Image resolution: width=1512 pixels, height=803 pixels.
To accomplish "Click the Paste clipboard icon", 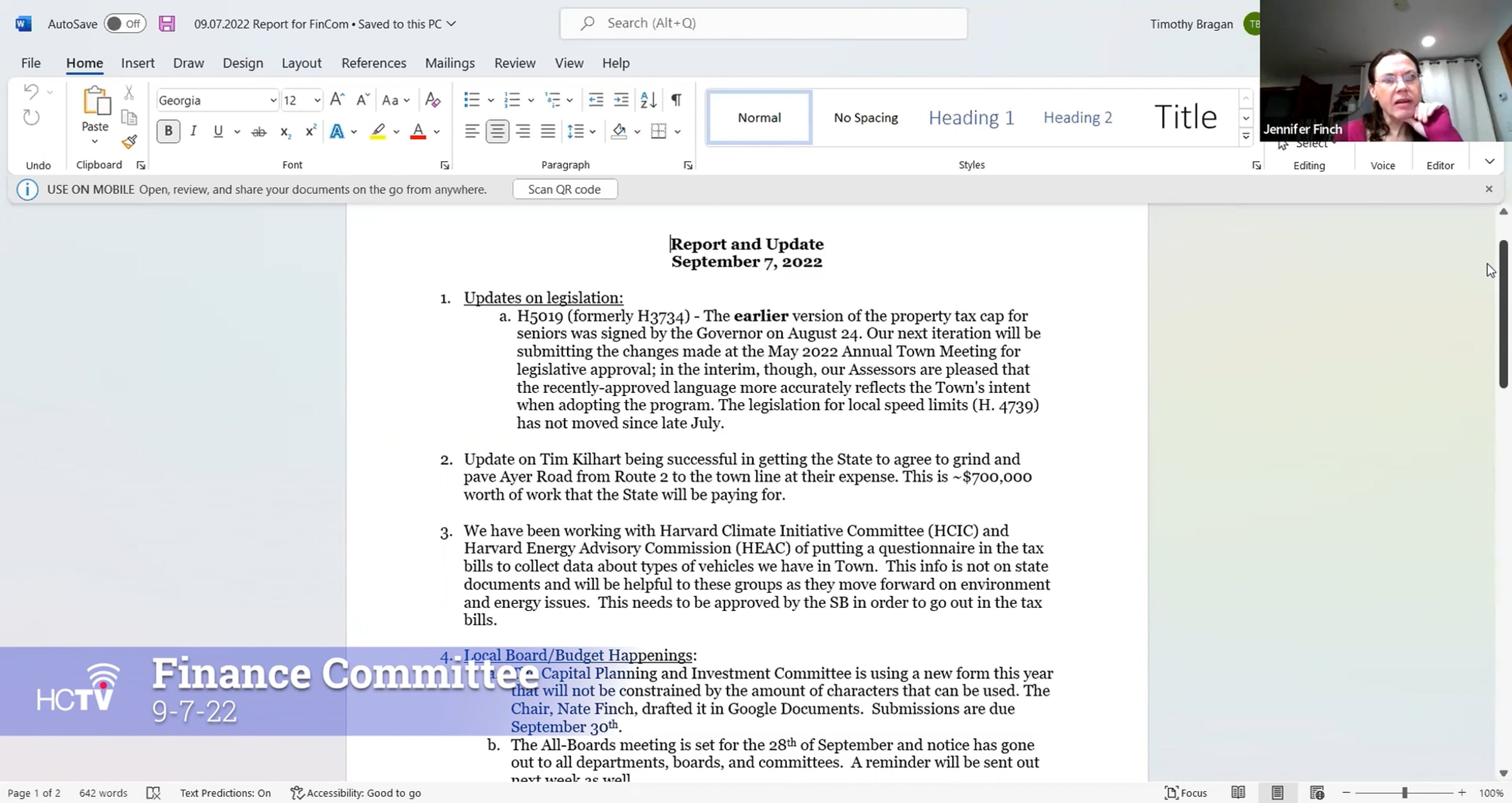I will (x=96, y=101).
